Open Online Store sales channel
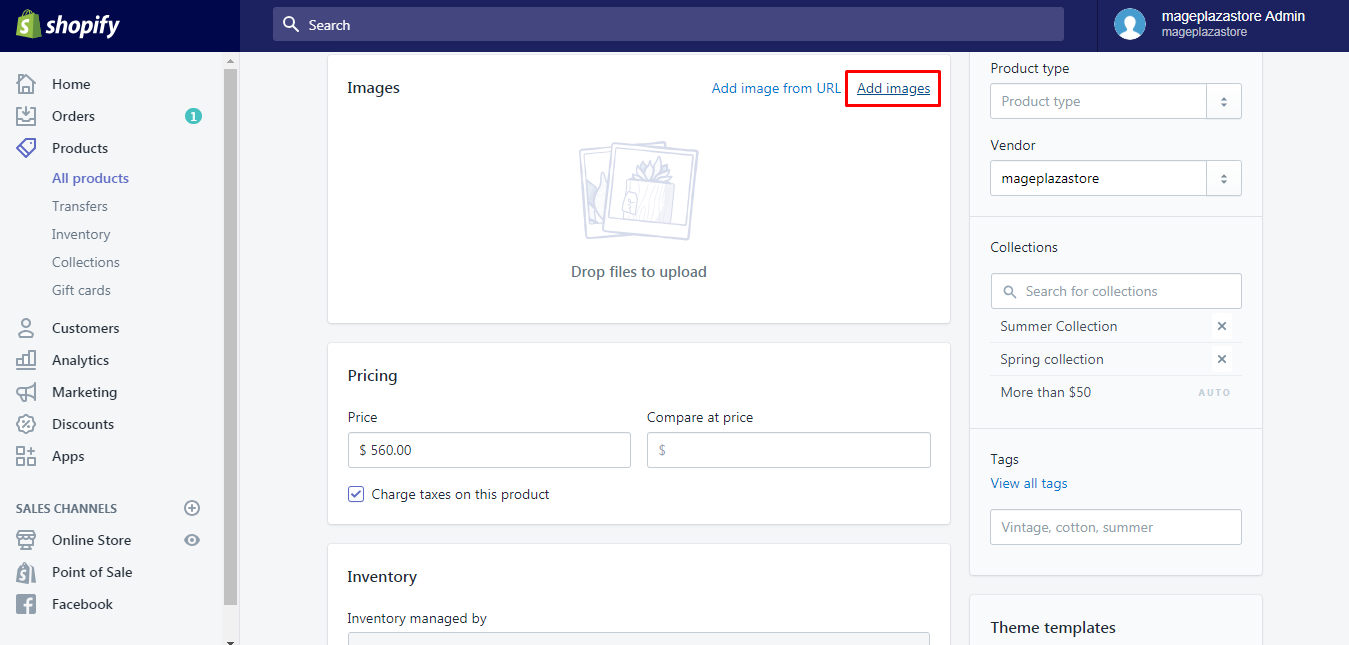The width and height of the screenshot is (1349, 645). point(91,540)
